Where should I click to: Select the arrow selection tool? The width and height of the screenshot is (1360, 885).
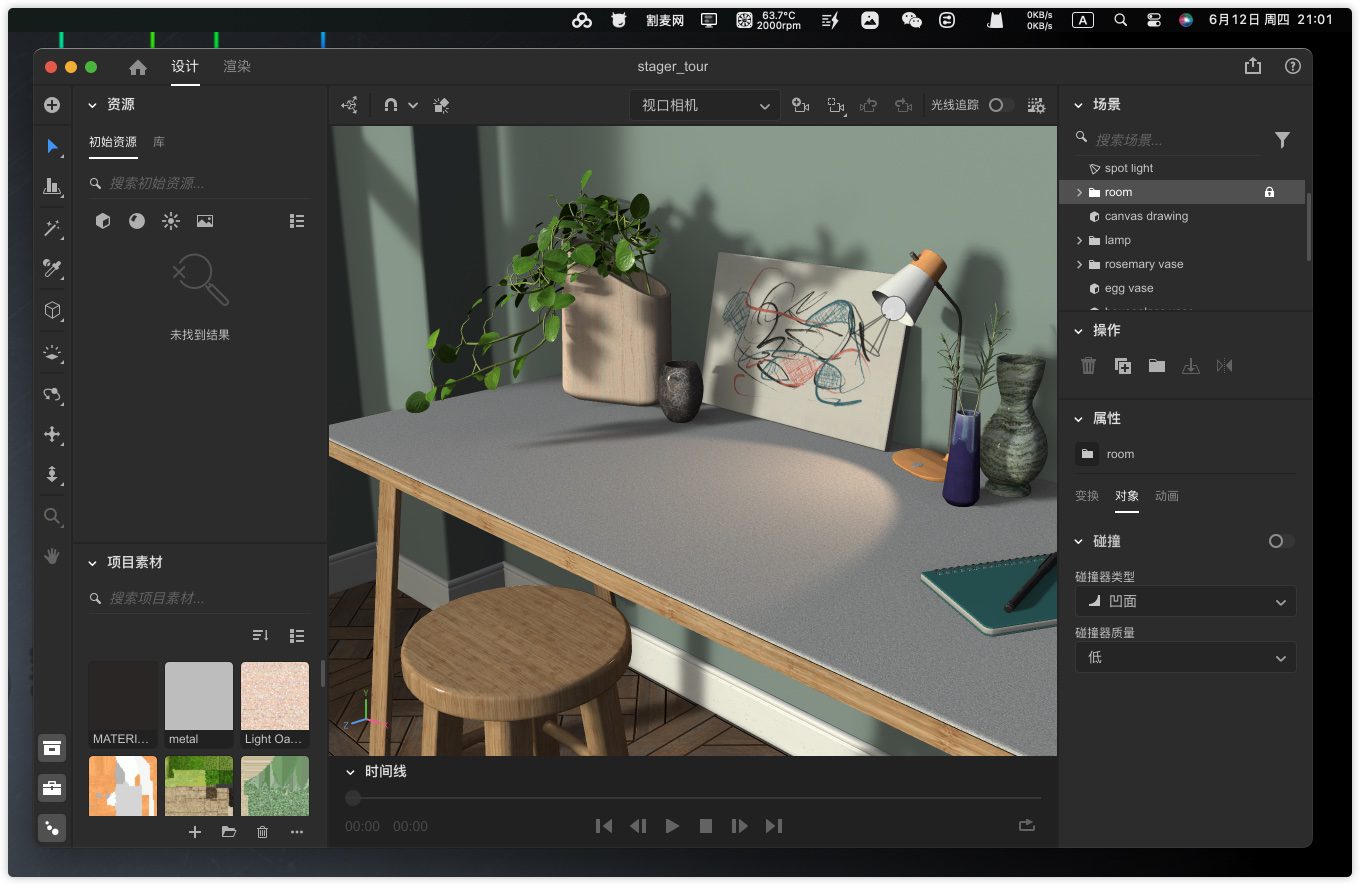[52, 146]
